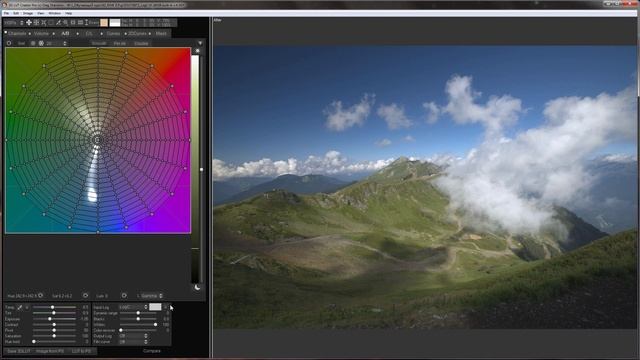Open the color model dropdown at toolbar left
The width and height of the screenshot is (640, 360).
pyautogui.click(x=13, y=23)
